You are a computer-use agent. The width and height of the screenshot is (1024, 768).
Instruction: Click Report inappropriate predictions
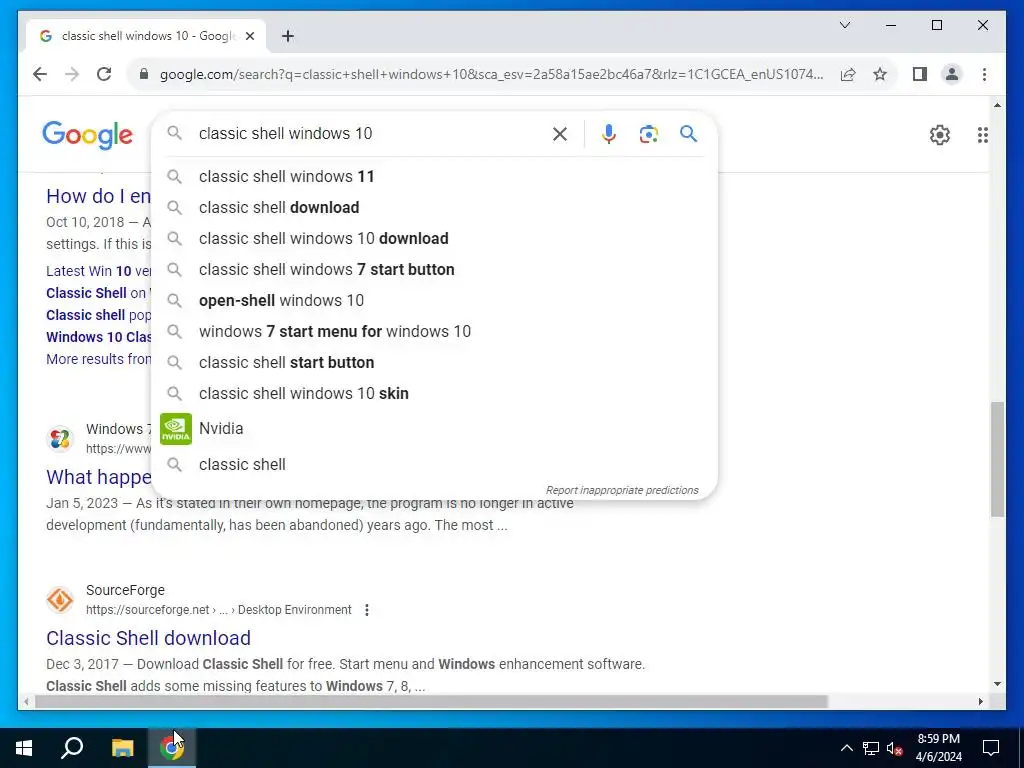pos(622,490)
